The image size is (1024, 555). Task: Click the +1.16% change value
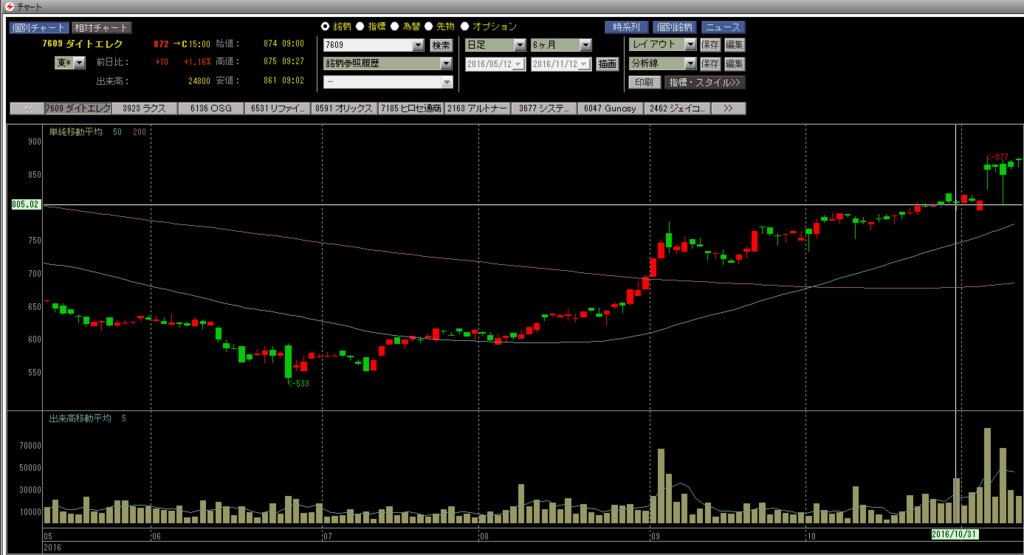click(197, 62)
